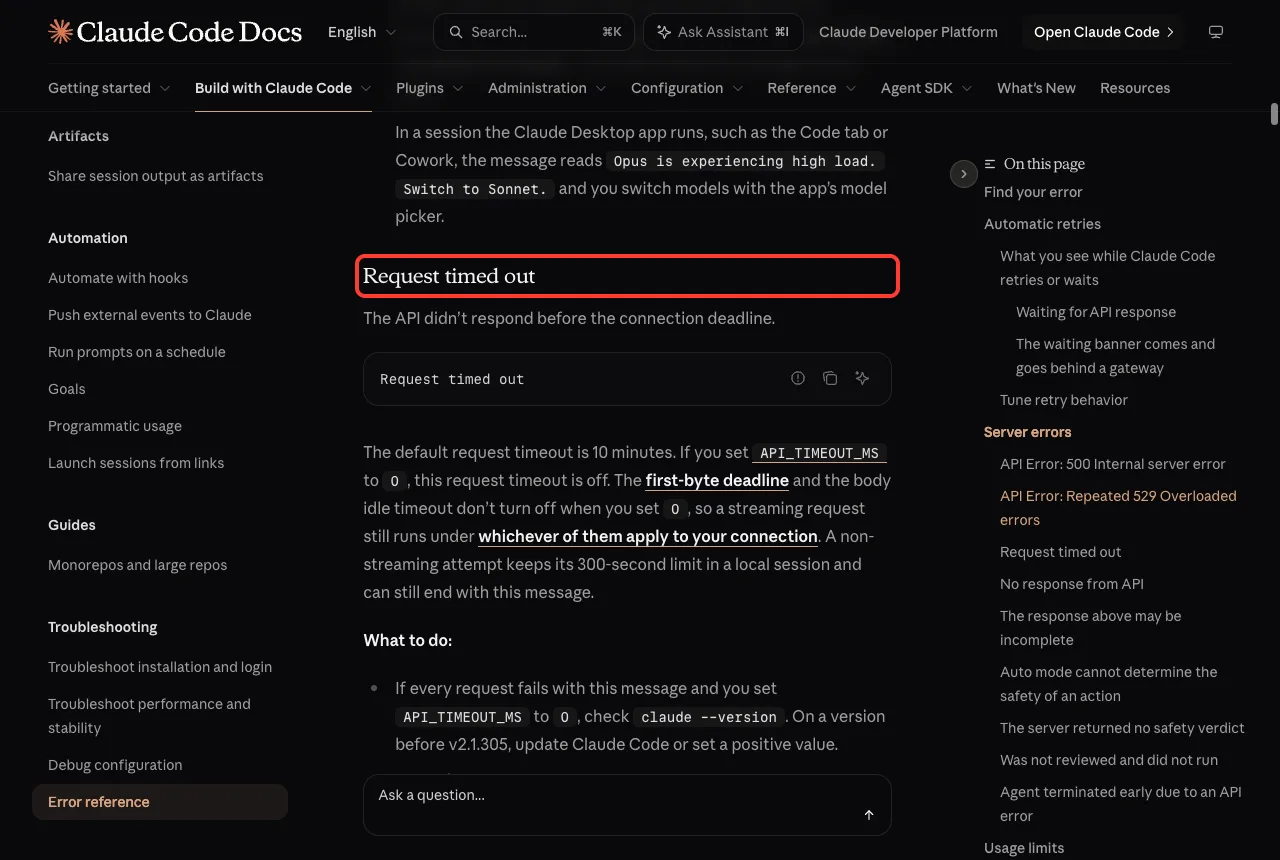Copy the Request timed out code block

tap(830, 378)
